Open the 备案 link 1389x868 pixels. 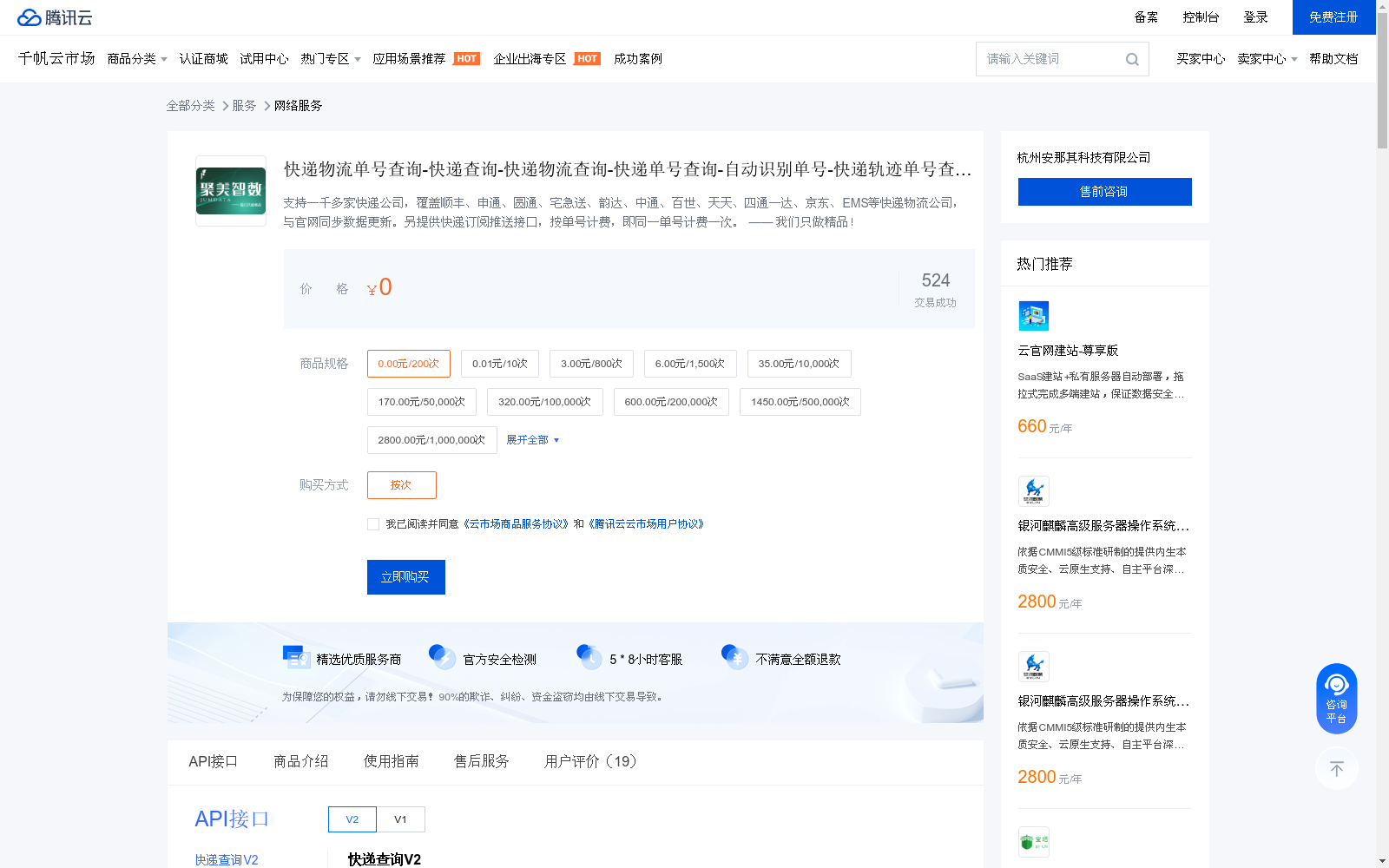pyautogui.click(x=1147, y=17)
